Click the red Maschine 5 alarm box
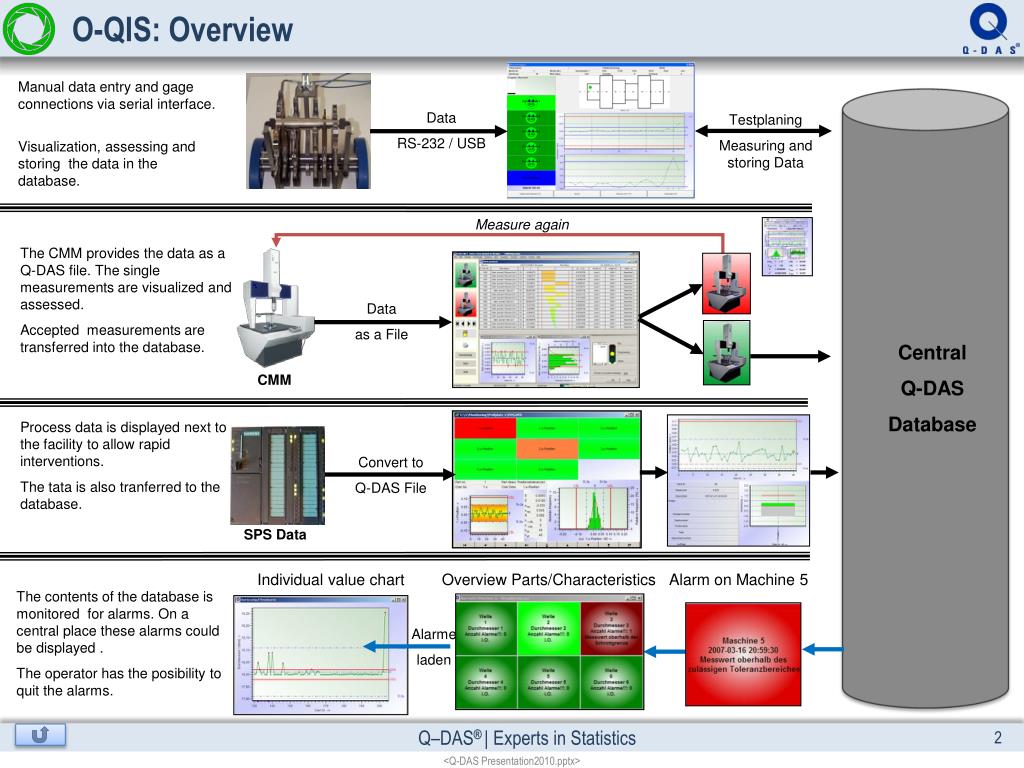This screenshot has width=1024, height=768. (743, 654)
